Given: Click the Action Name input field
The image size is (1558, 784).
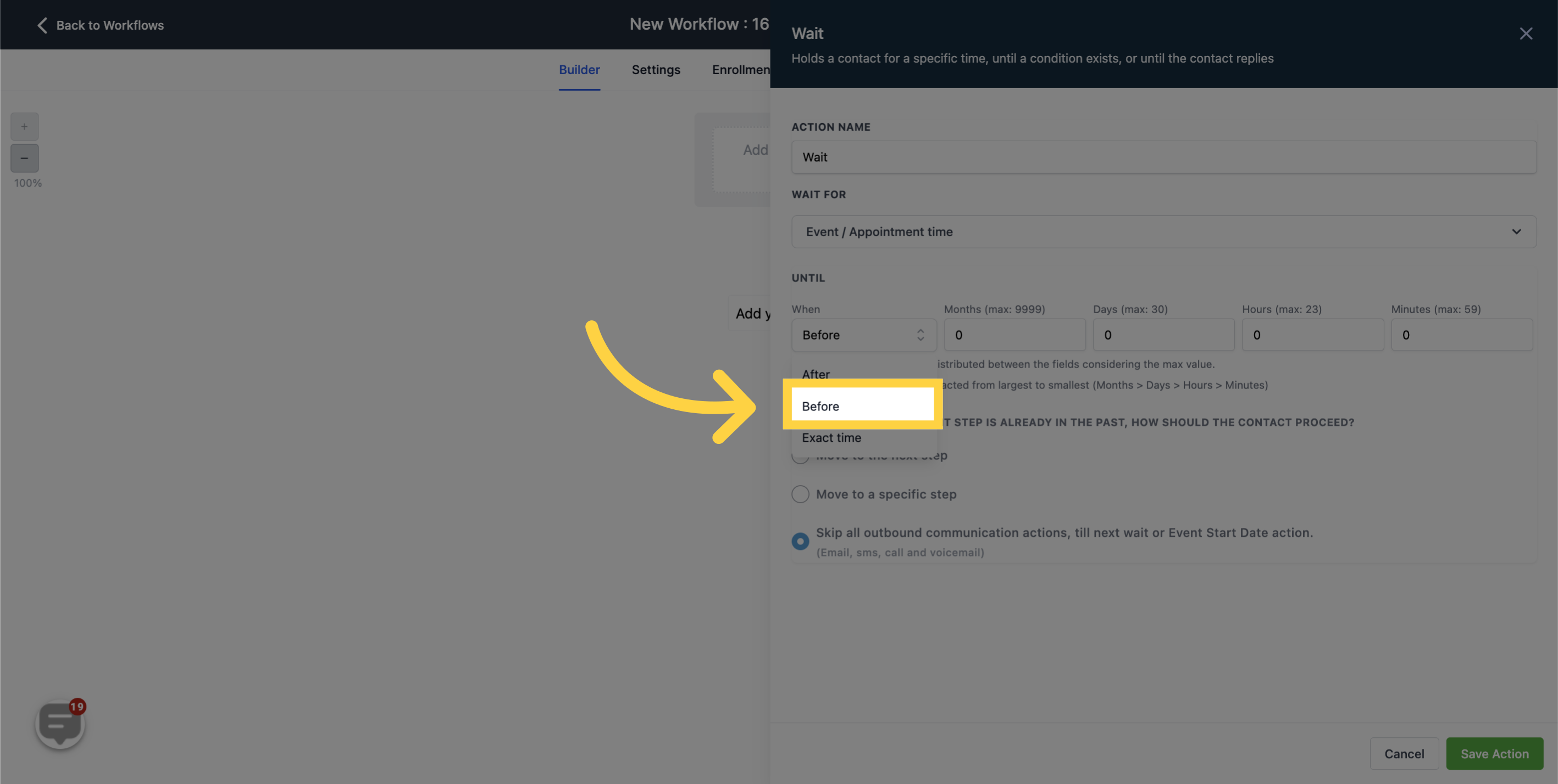Looking at the screenshot, I should pos(1163,157).
